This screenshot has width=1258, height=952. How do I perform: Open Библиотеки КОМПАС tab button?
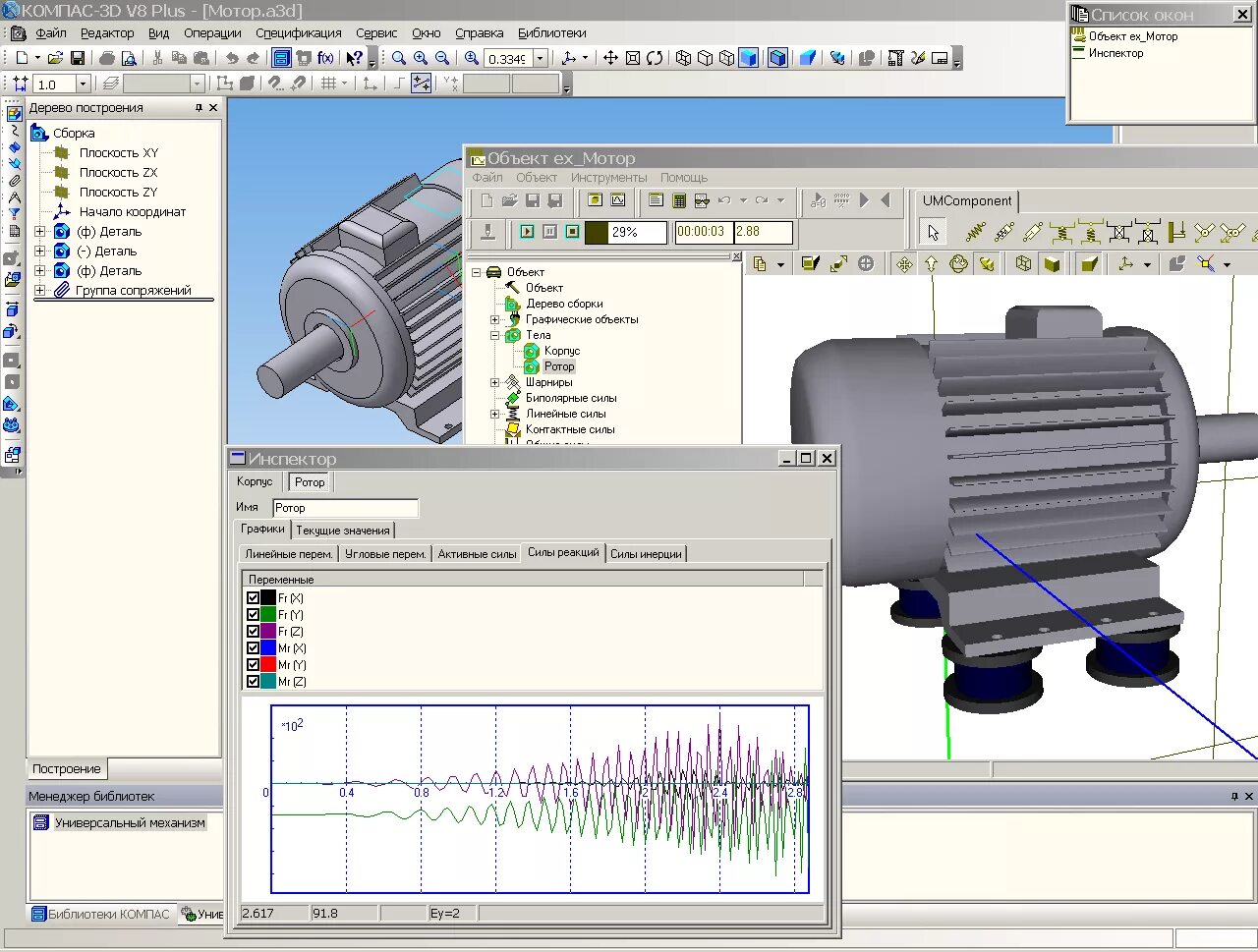pos(101,914)
